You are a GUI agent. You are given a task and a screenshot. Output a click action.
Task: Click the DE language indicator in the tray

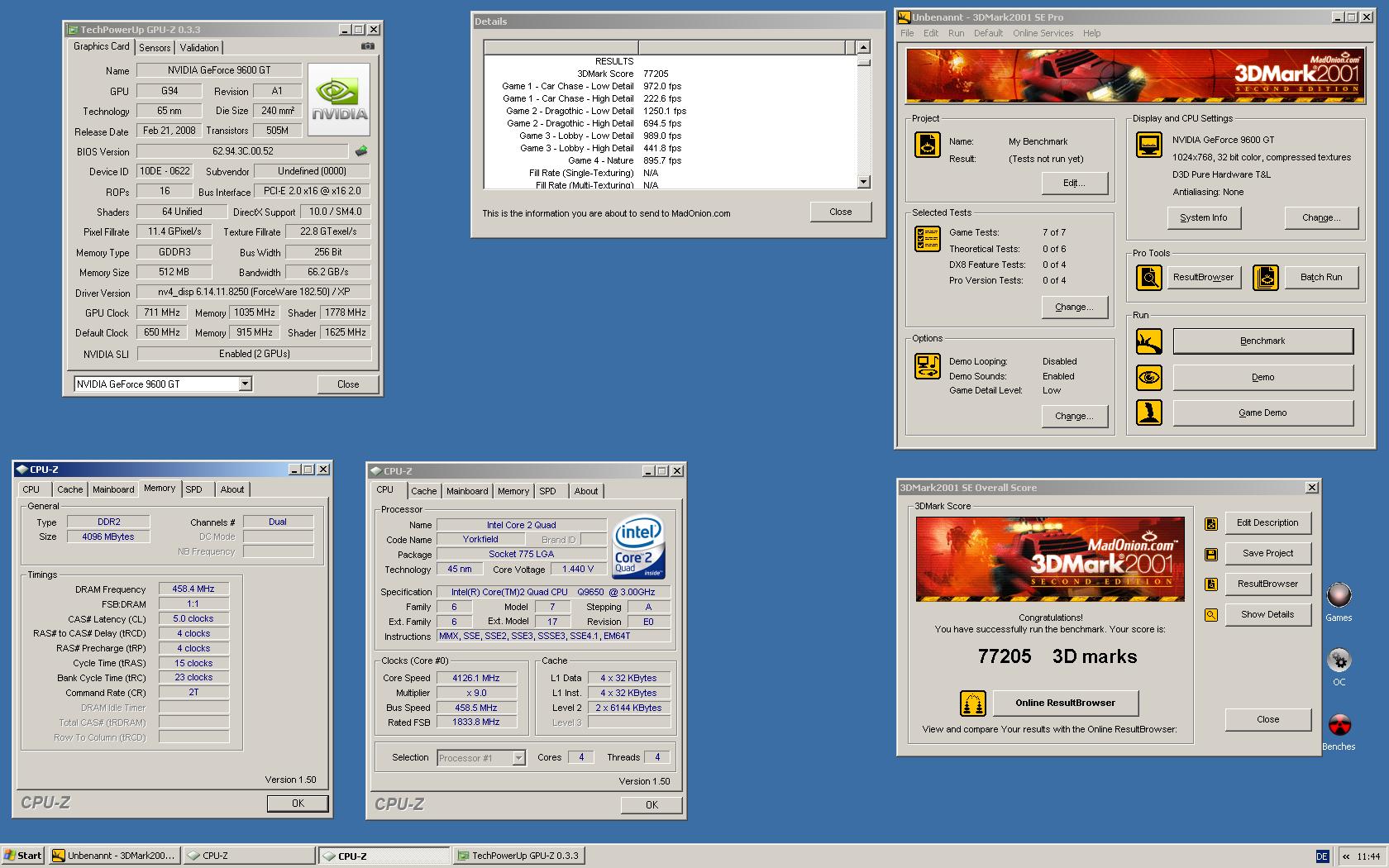1321,856
